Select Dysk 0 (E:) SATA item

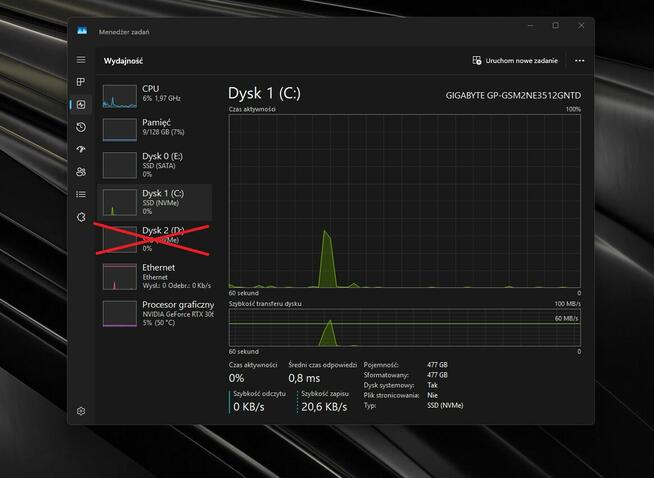[157, 165]
